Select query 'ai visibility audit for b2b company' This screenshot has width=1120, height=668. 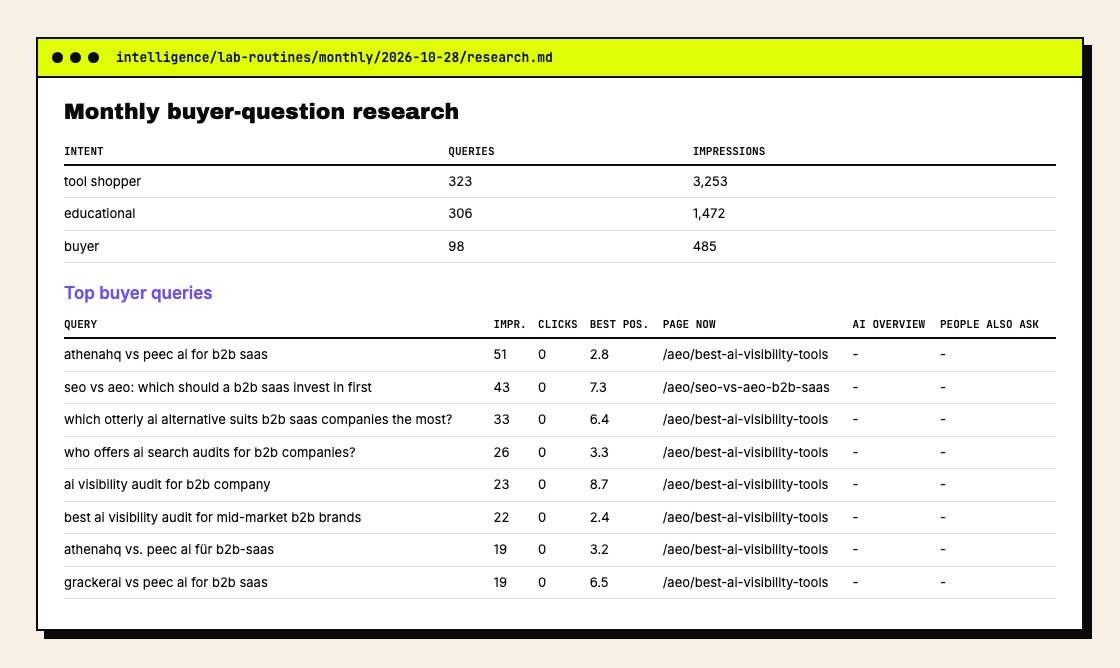pos(167,484)
